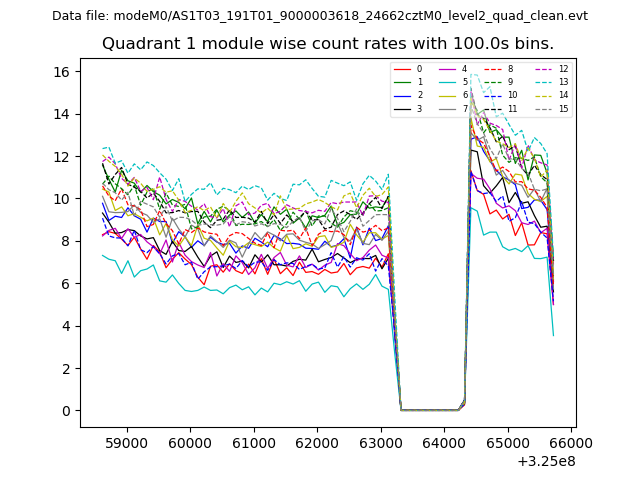The height and width of the screenshot is (480, 640).
Task: Click the x-axis tick label 59000
Action: click(125, 443)
